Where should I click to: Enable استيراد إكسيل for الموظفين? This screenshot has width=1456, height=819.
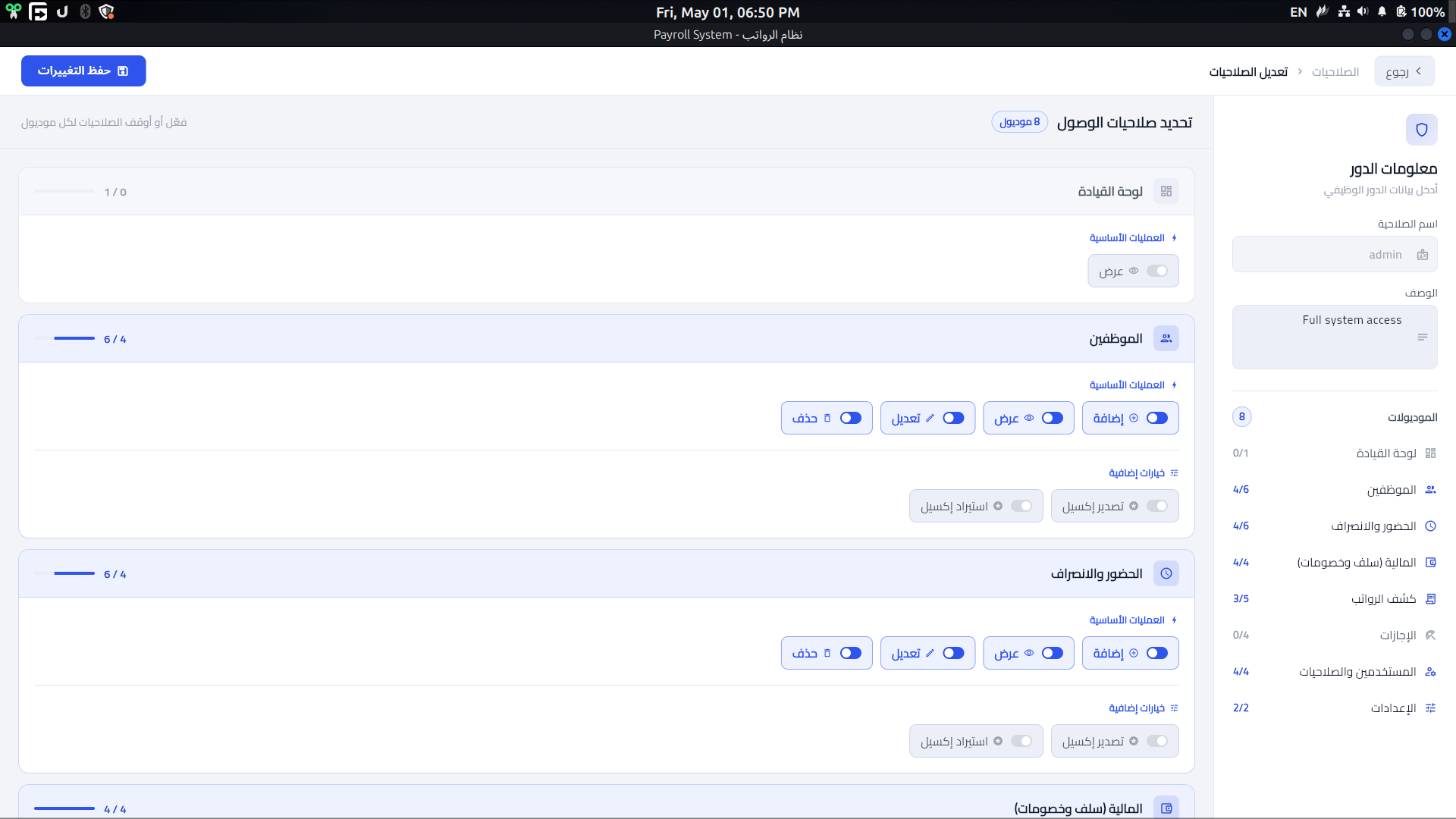(1021, 506)
